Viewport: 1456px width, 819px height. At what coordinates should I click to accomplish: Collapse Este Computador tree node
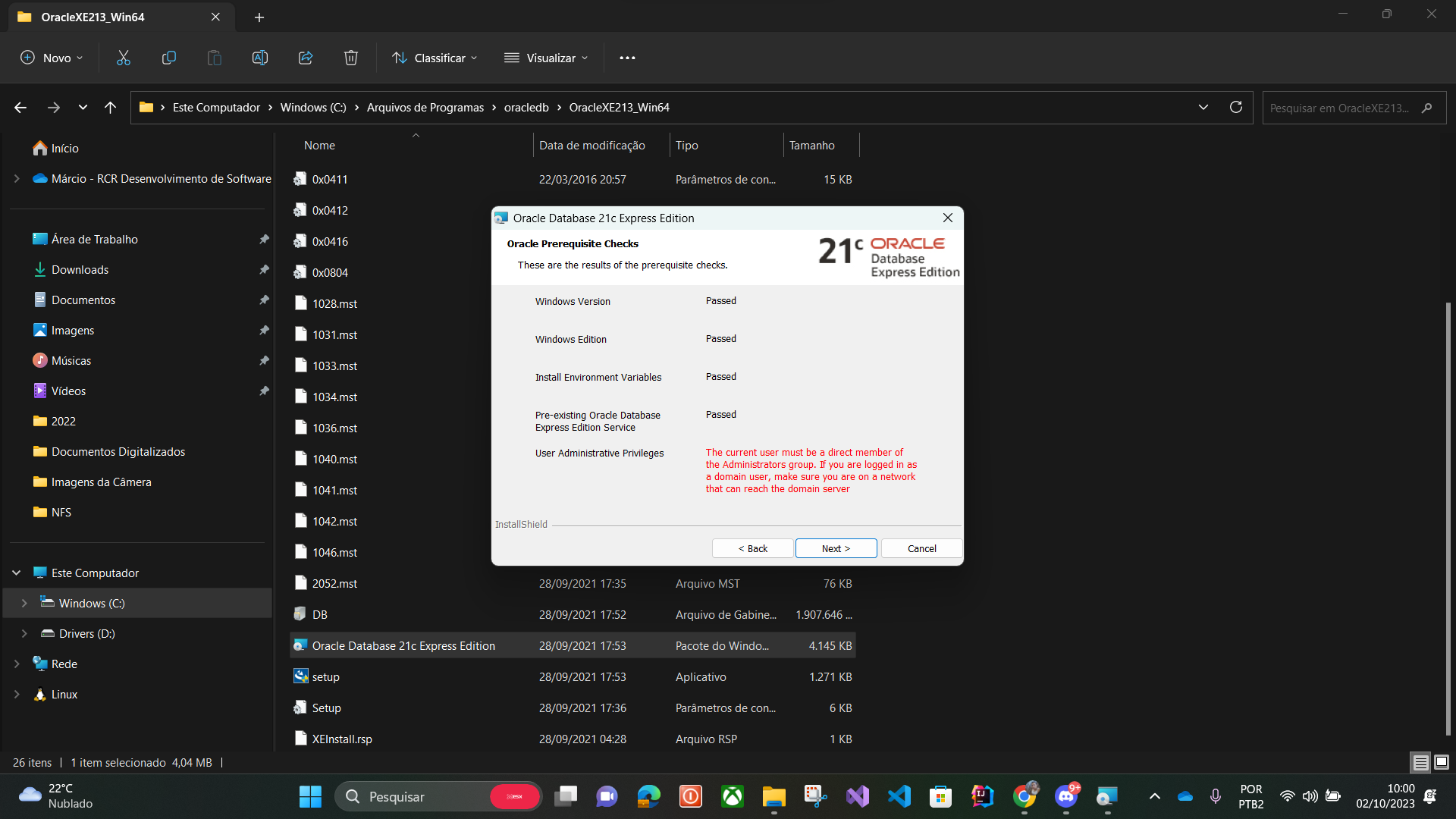17,573
